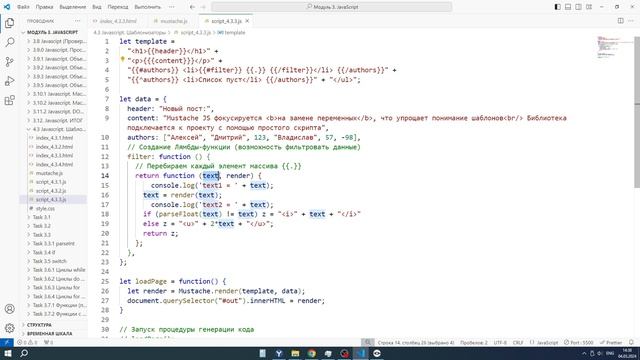The image size is (640, 360).
Task: Change the CRLF end of line setting
Action: (x=518, y=342)
